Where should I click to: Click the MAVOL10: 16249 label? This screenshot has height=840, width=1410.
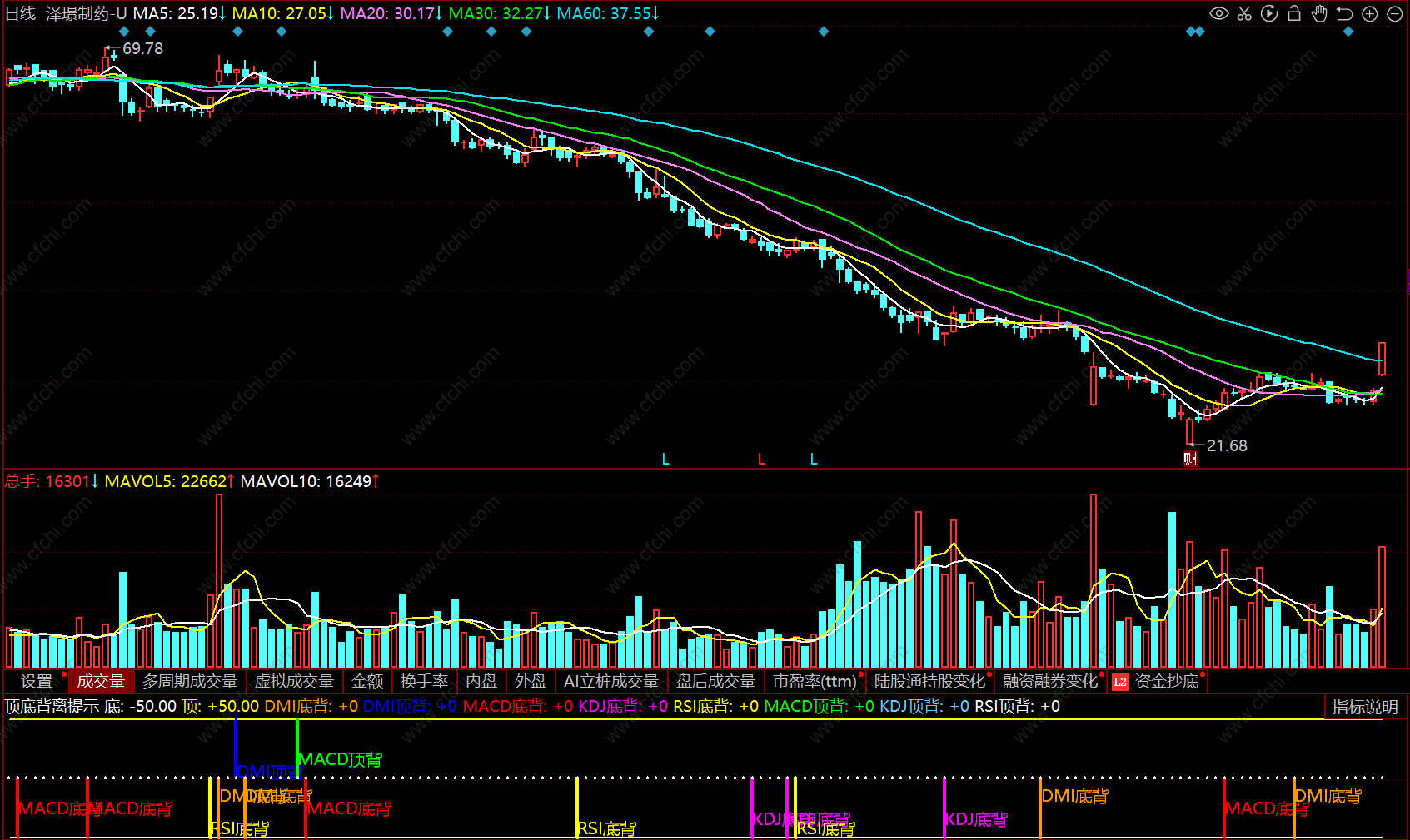[x=310, y=481]
